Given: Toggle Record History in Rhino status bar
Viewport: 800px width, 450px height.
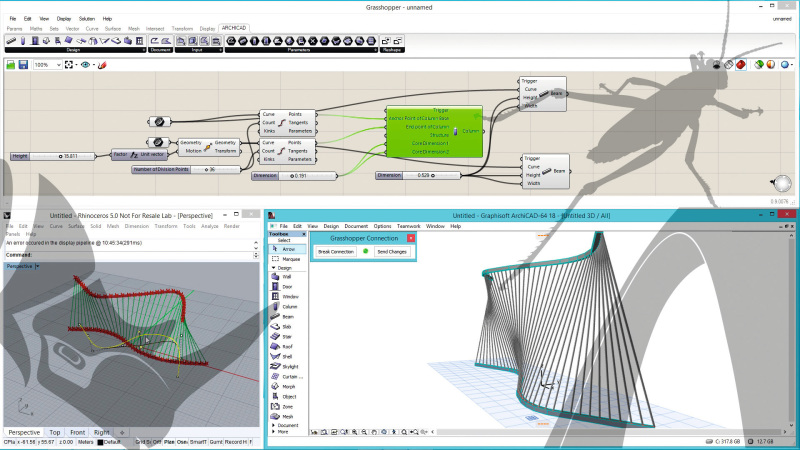Looking at the screenshot, I should pos(238,442).
